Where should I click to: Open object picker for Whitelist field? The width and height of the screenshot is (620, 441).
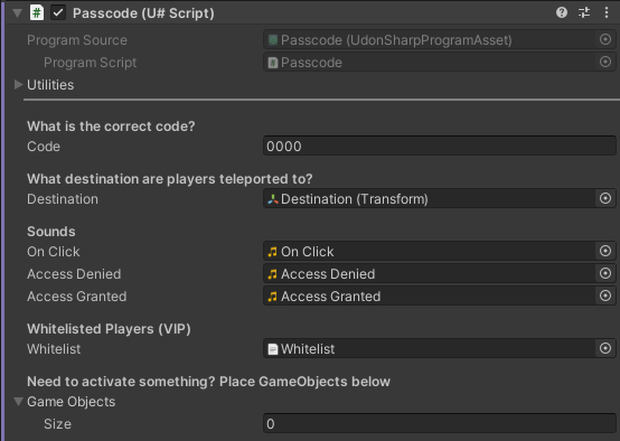pyautogui.click(x=605, y=348)
